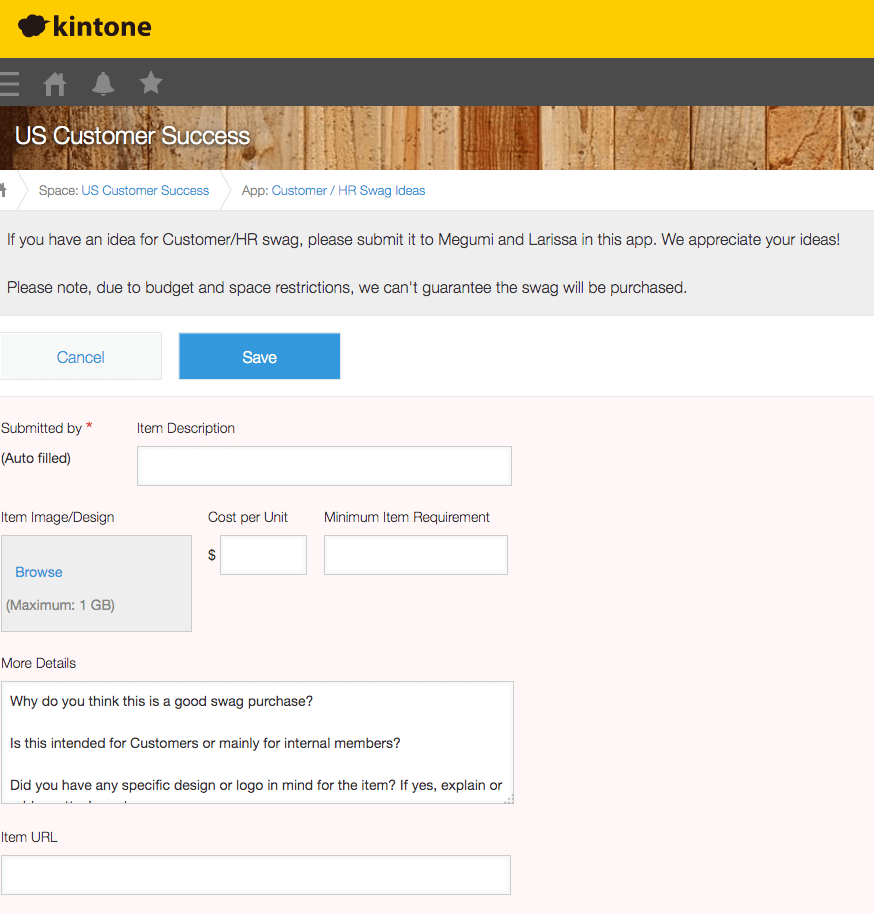874x914 pixels.
Task: Open the hamburger navigation menu
Action: 9,83
